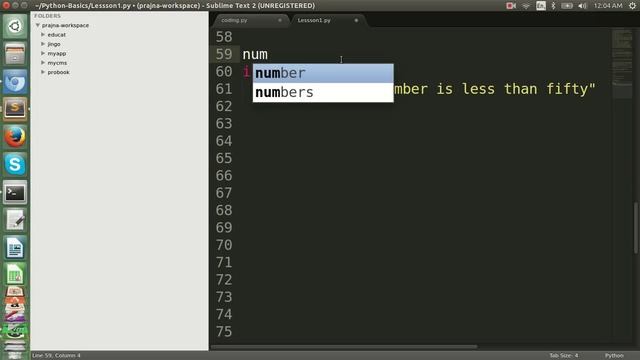
Task: Click line number 75 in gutter
Action: (224, 332)
